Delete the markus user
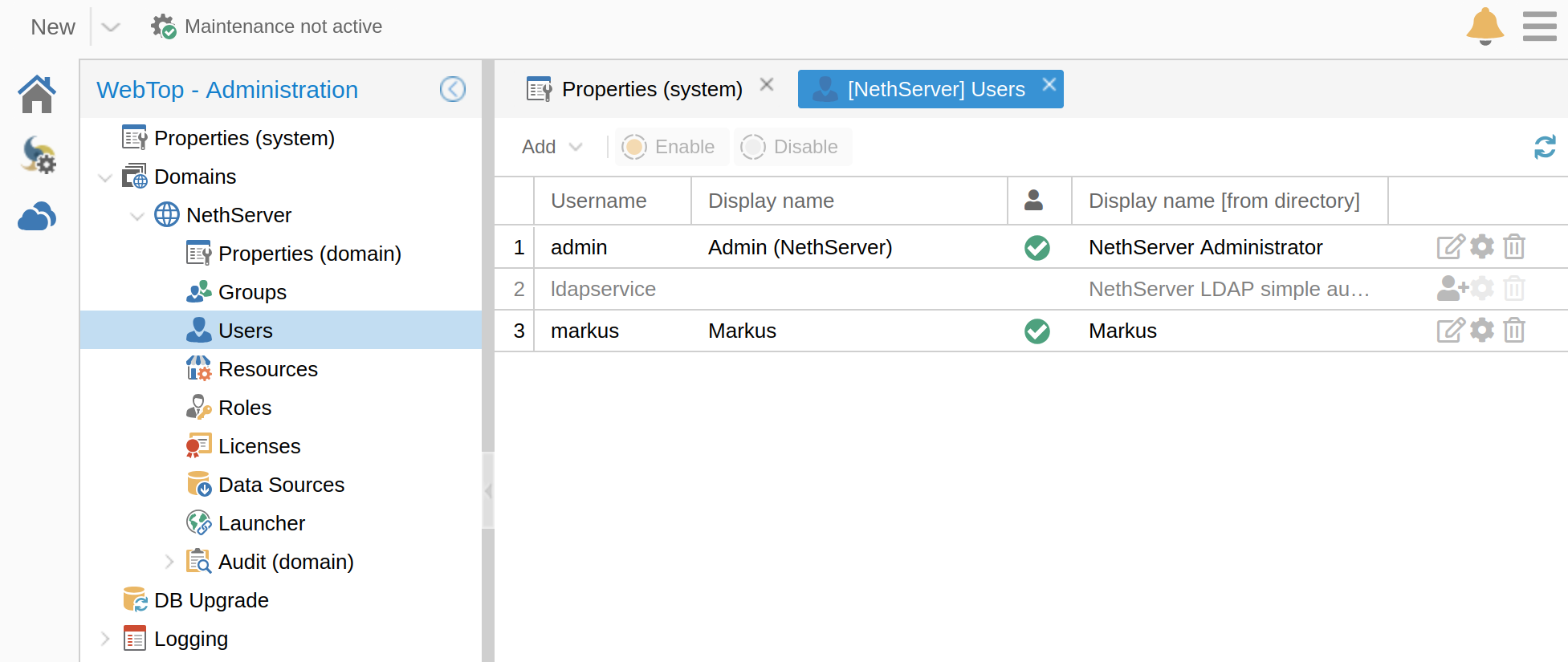Image resolution: width=1568 pixels, height=662 pixels. pyautogui.click(x=1514, y=331)
